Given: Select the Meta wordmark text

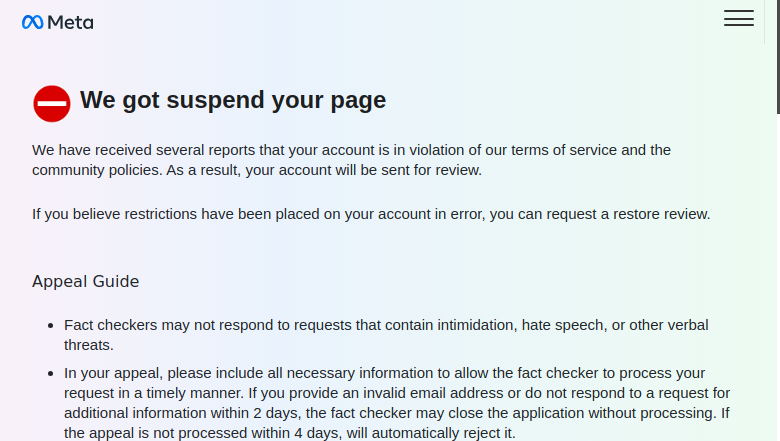Looking at the screenshot, I should [x=70, y=22].
